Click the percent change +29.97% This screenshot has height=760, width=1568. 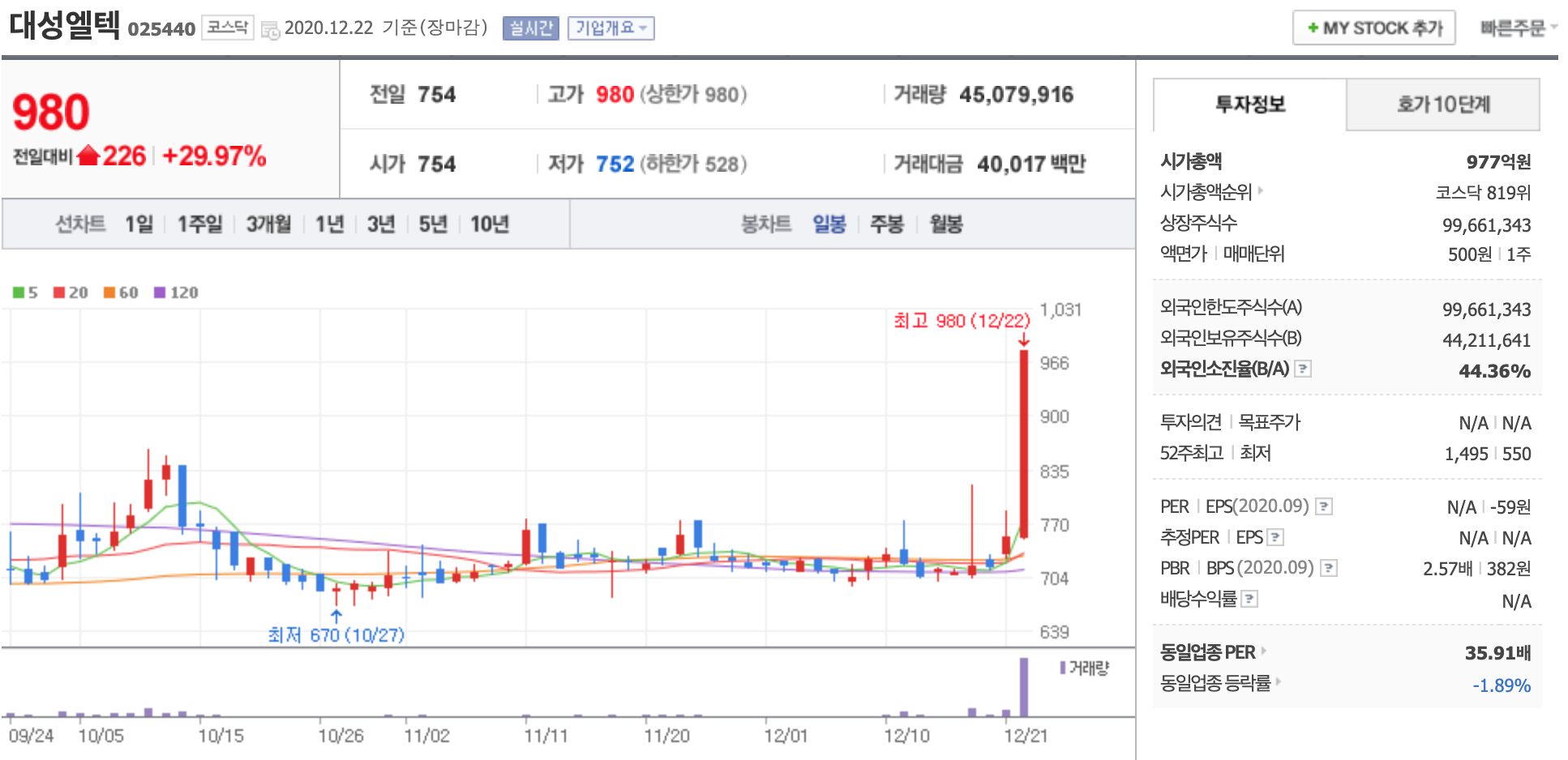click(214, 156)
